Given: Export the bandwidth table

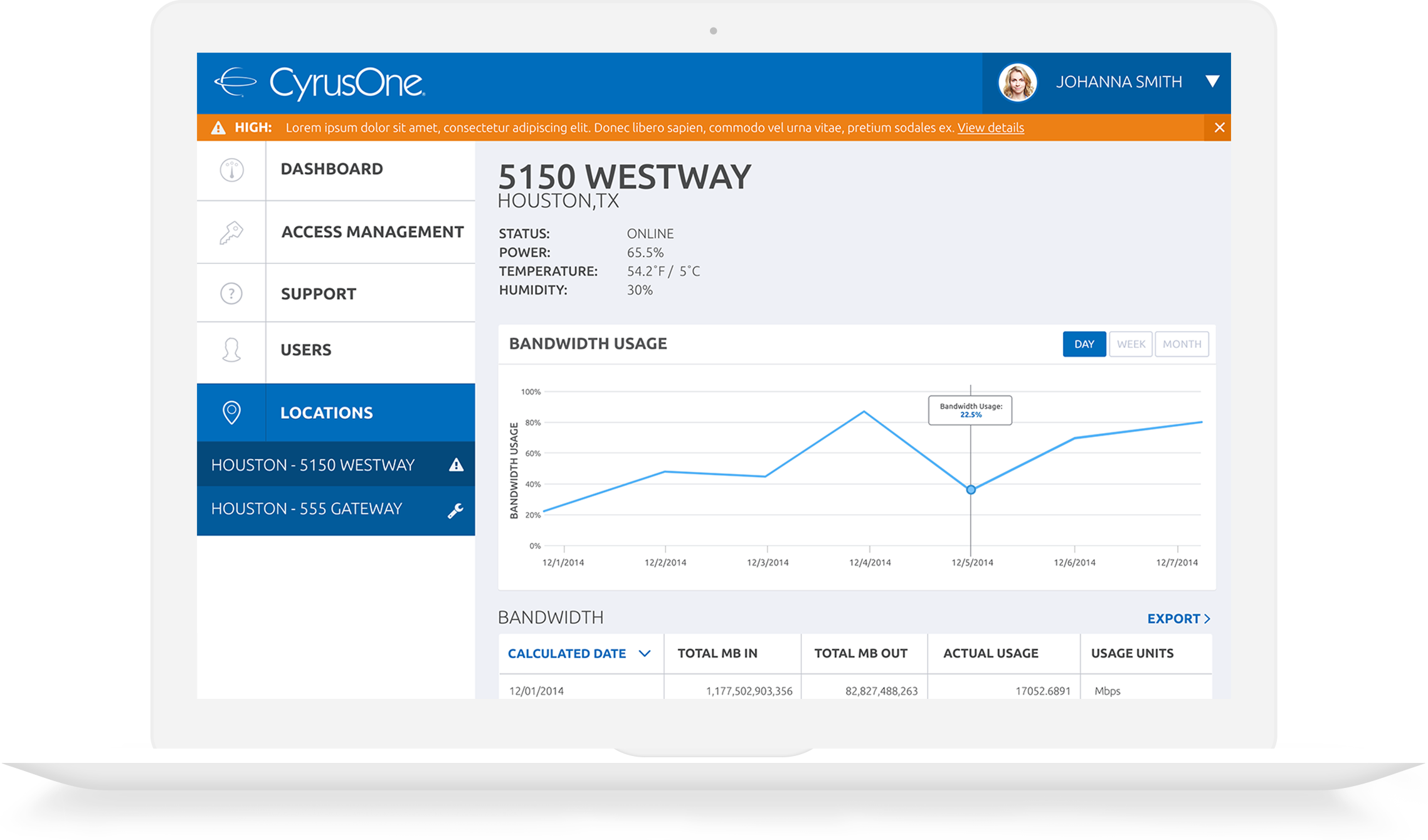Looking at the screenshot, I should [1178, 619].
